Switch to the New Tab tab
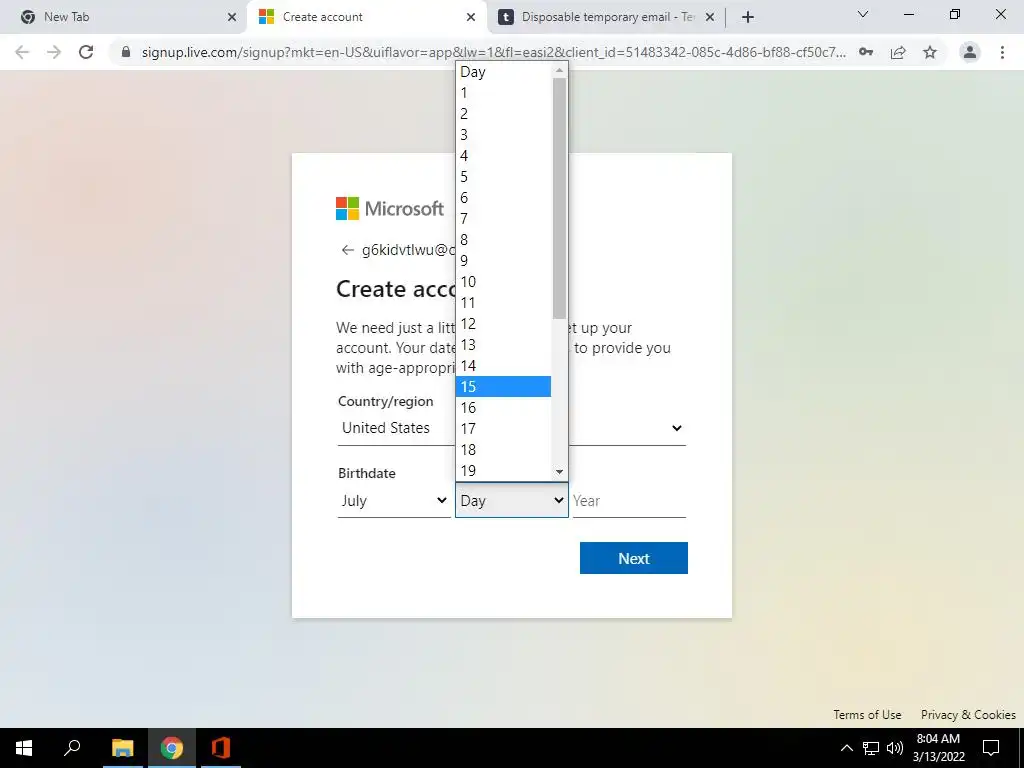The width and height of the screenshot is (1024, 768). (x=123, y=17)
